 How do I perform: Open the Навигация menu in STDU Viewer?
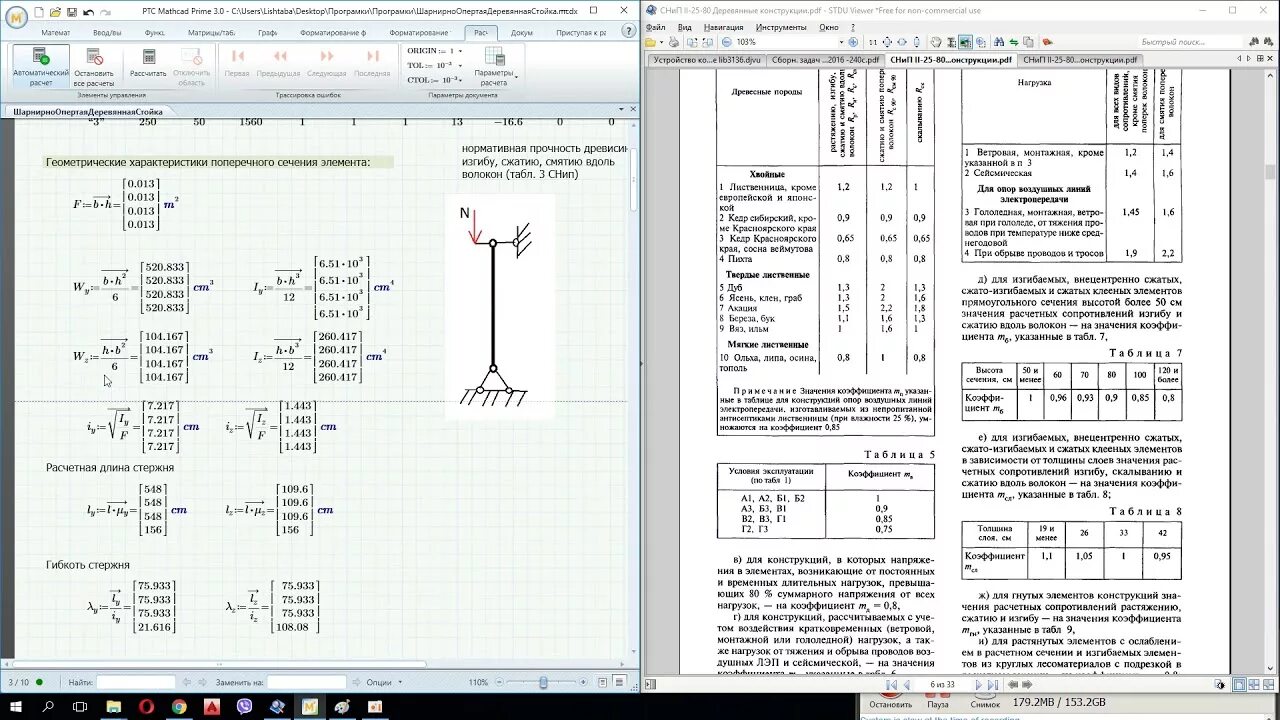[x=723, y=27]
